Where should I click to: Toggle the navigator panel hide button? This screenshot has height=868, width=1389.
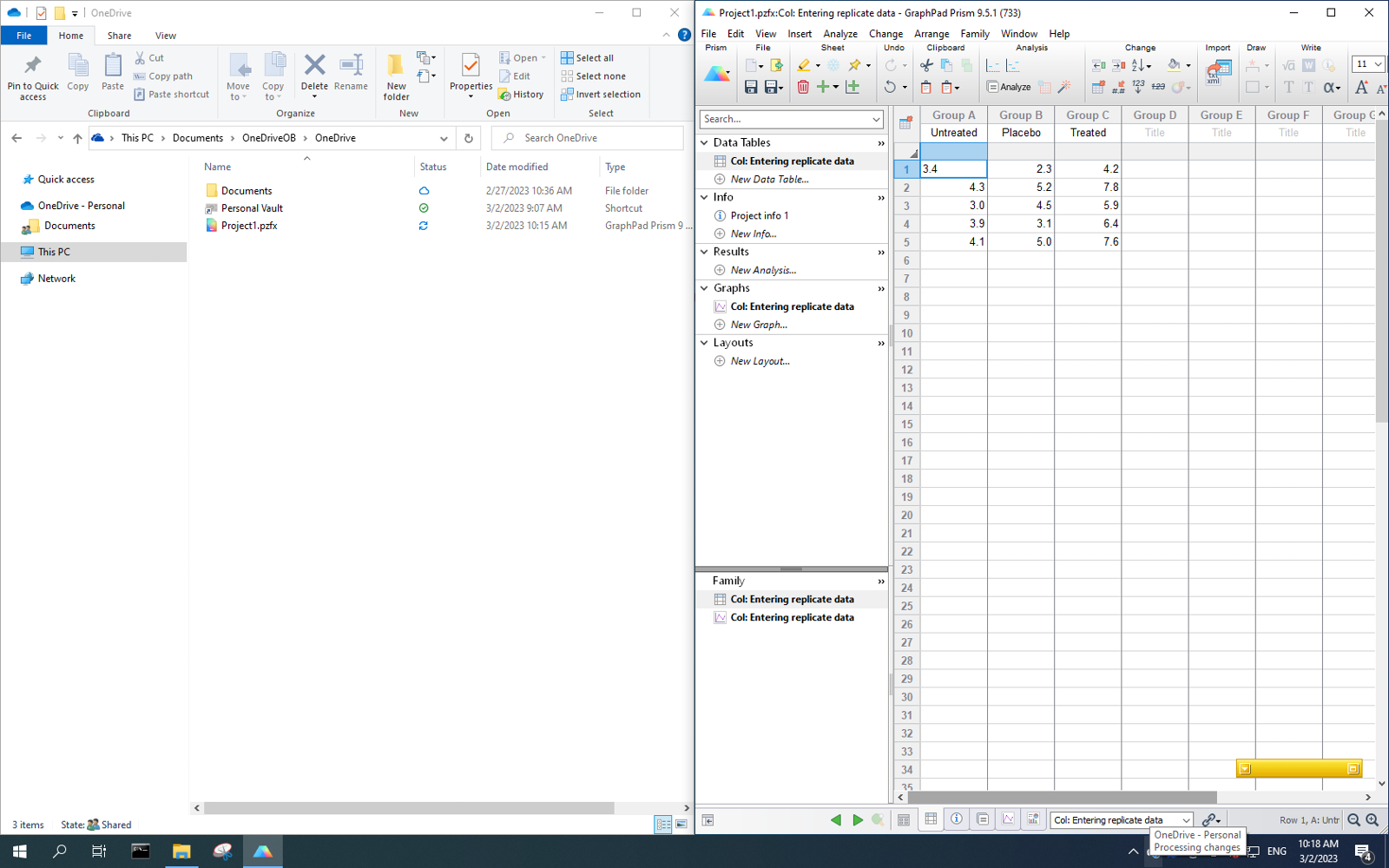[x=708, y=820]
